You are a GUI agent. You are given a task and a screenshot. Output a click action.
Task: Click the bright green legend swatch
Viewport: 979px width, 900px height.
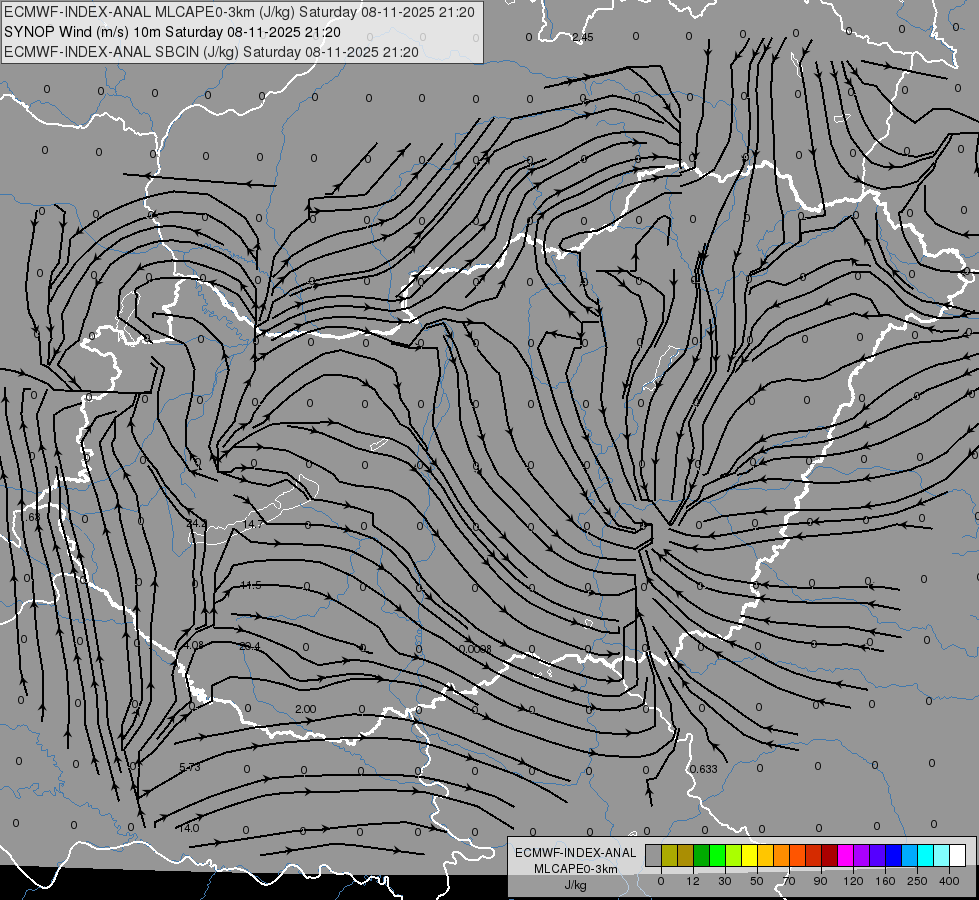pos(718,855)
